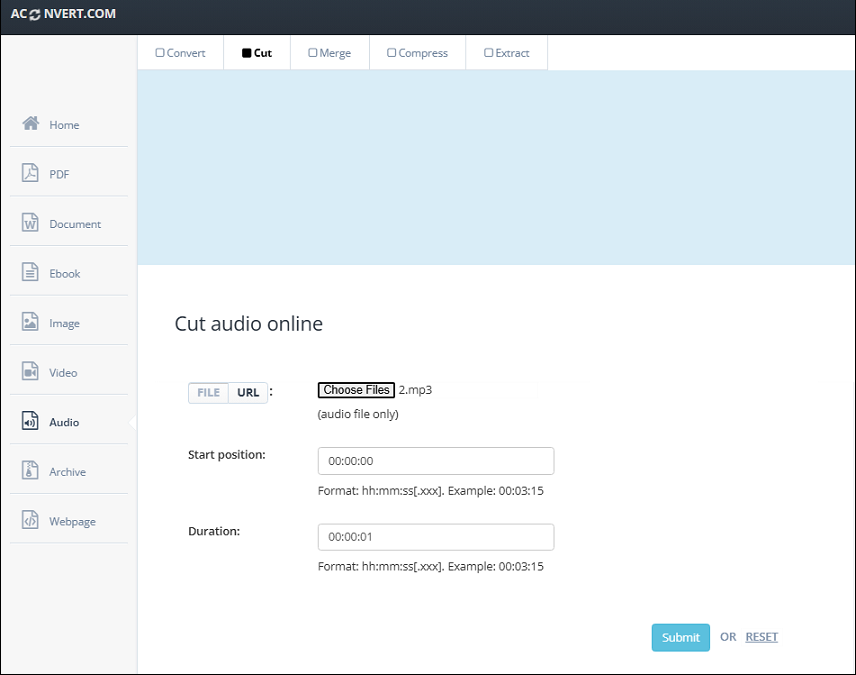Click the Cut audio online heading

click(x=248, y=324)
